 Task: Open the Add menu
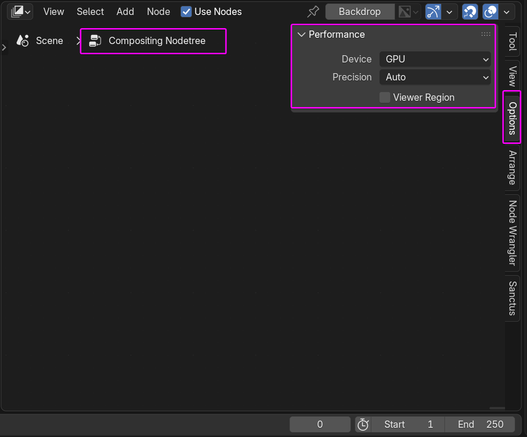click(125, 12)
